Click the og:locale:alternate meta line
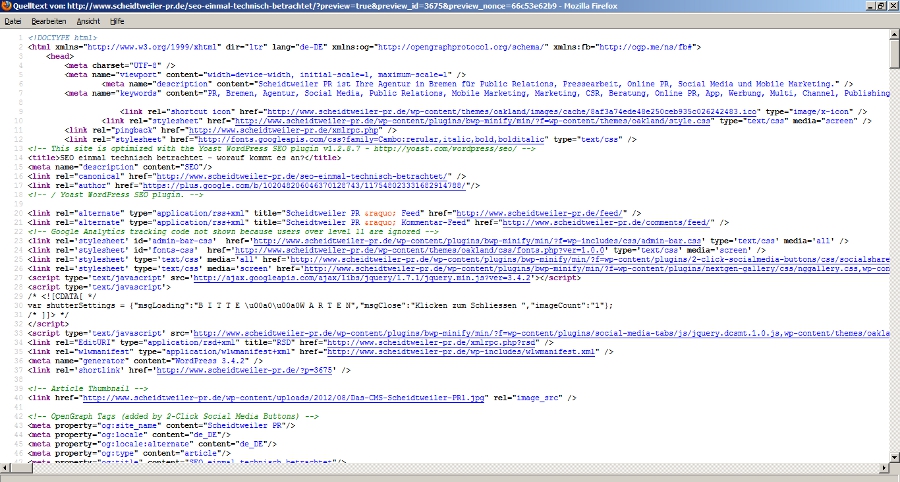Viewport: 900px width, 482px height. pos(152,444)
